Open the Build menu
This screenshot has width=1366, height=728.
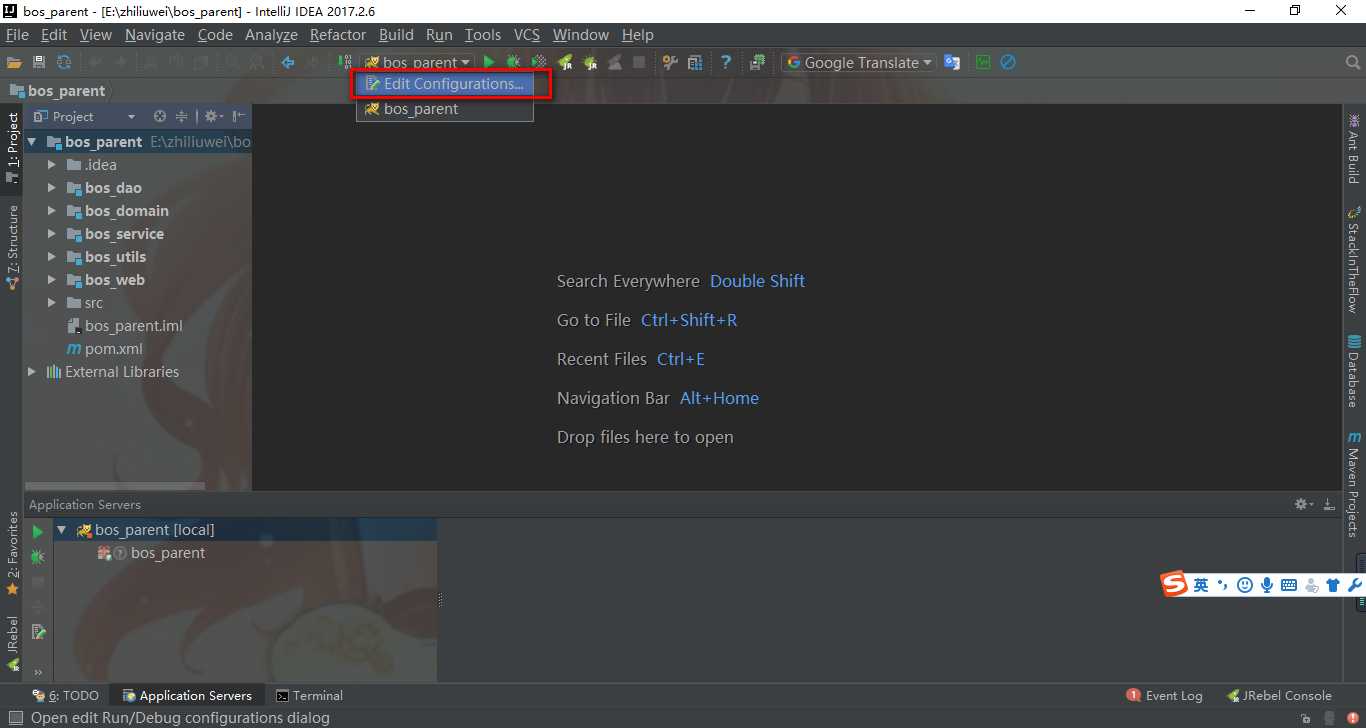(396, 35)
